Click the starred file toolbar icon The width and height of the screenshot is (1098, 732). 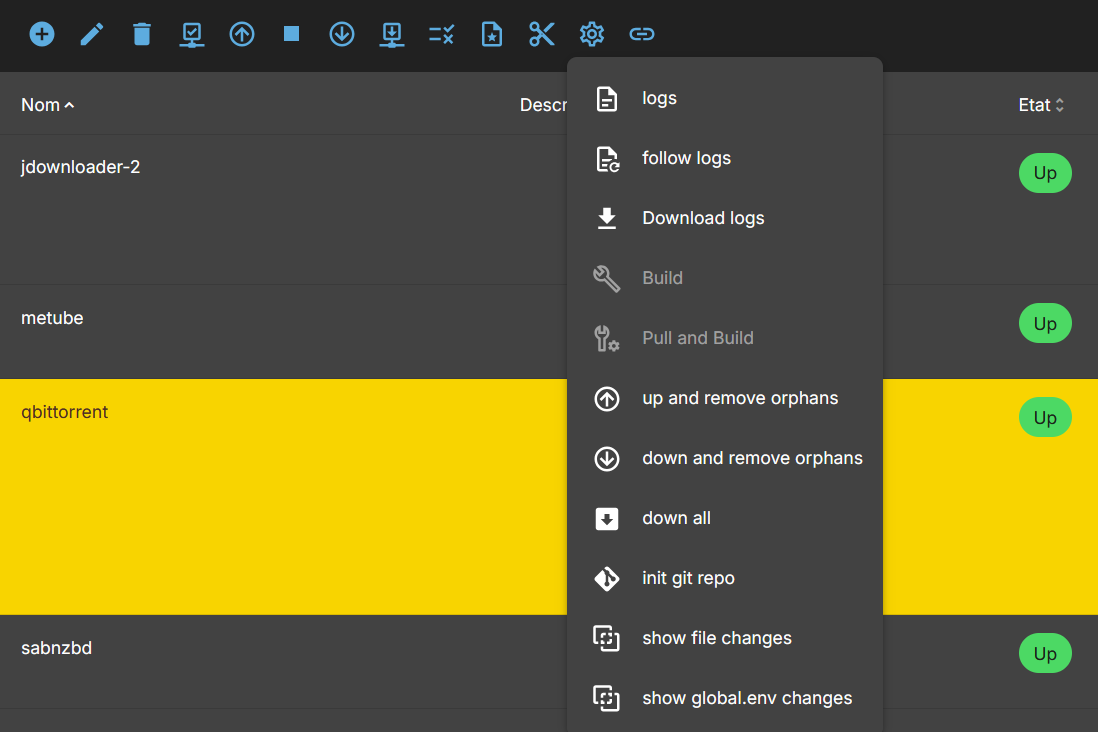[492, 34]
